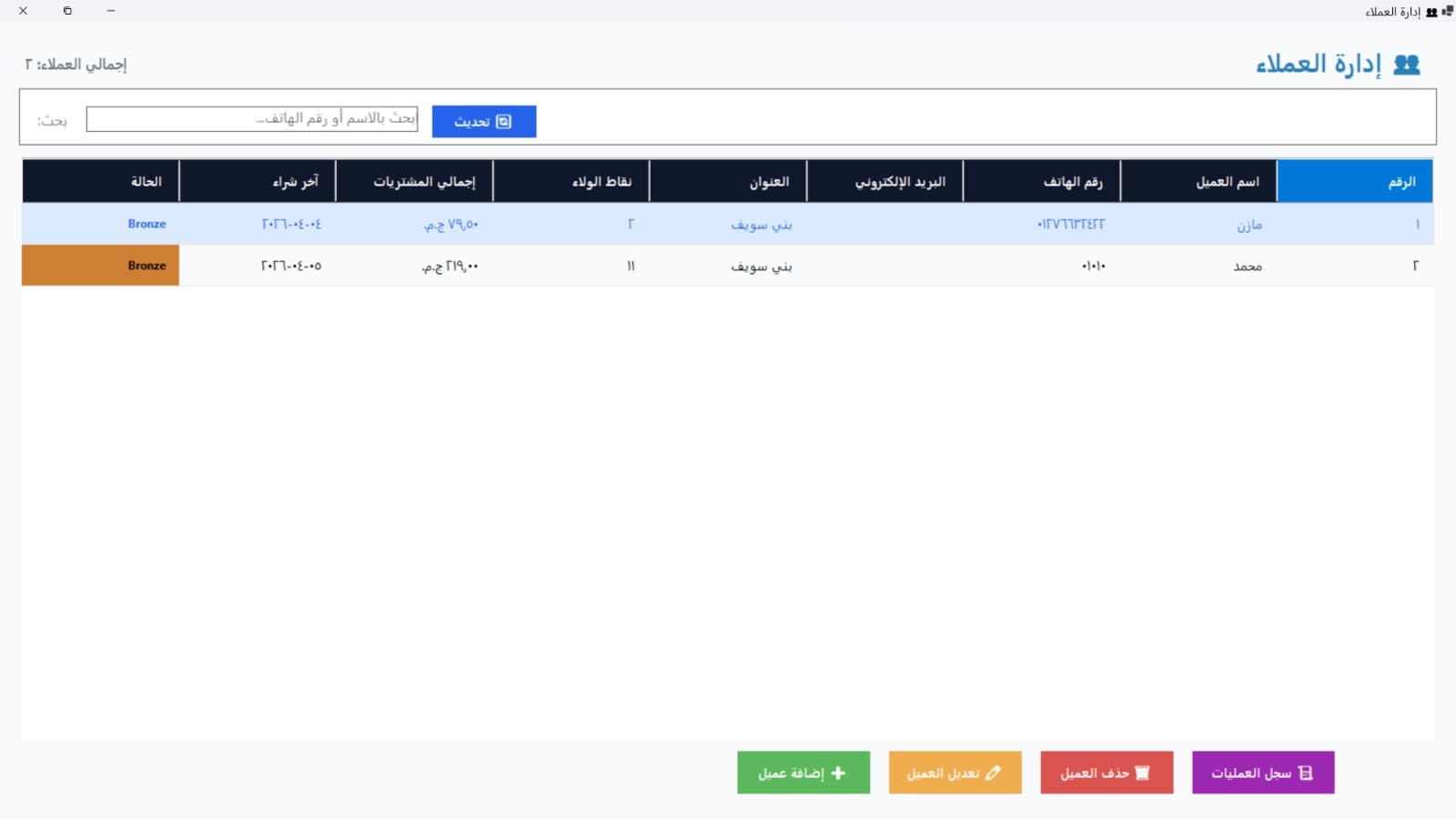Click the آخر شراء column header
Image resolution: width=1456 pixels, height=819 pixels.
point(258,181)
